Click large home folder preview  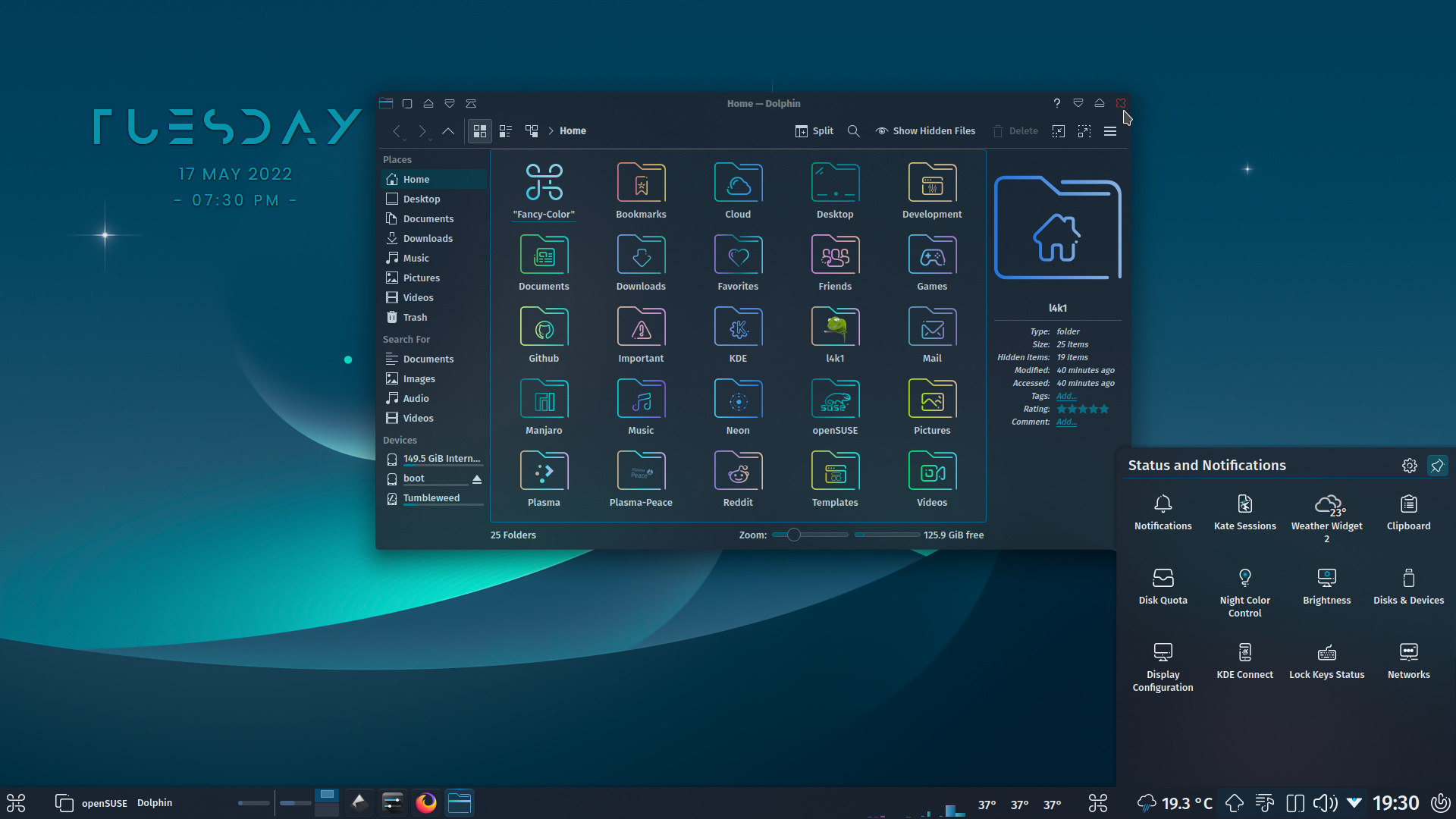[1057, 227]
